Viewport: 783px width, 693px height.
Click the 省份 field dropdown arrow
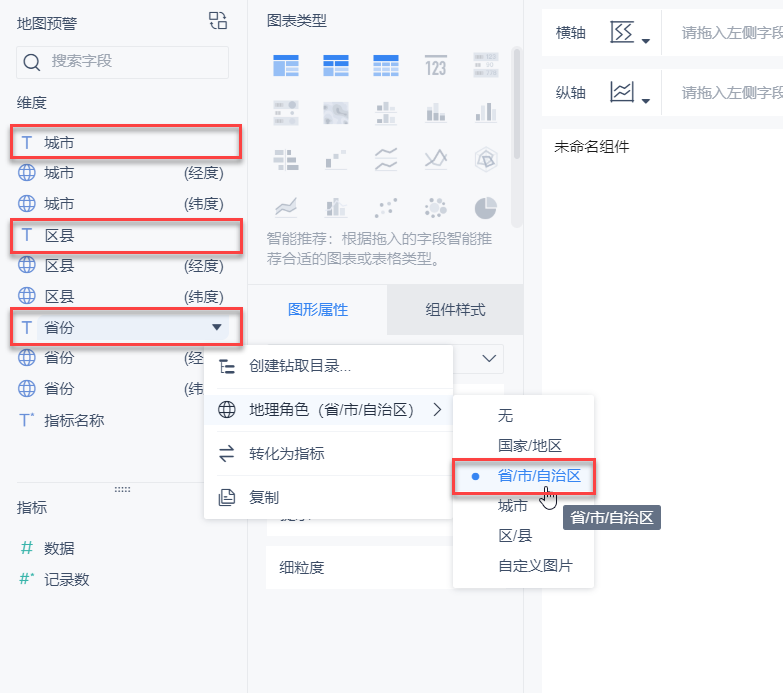click(216, 327)
